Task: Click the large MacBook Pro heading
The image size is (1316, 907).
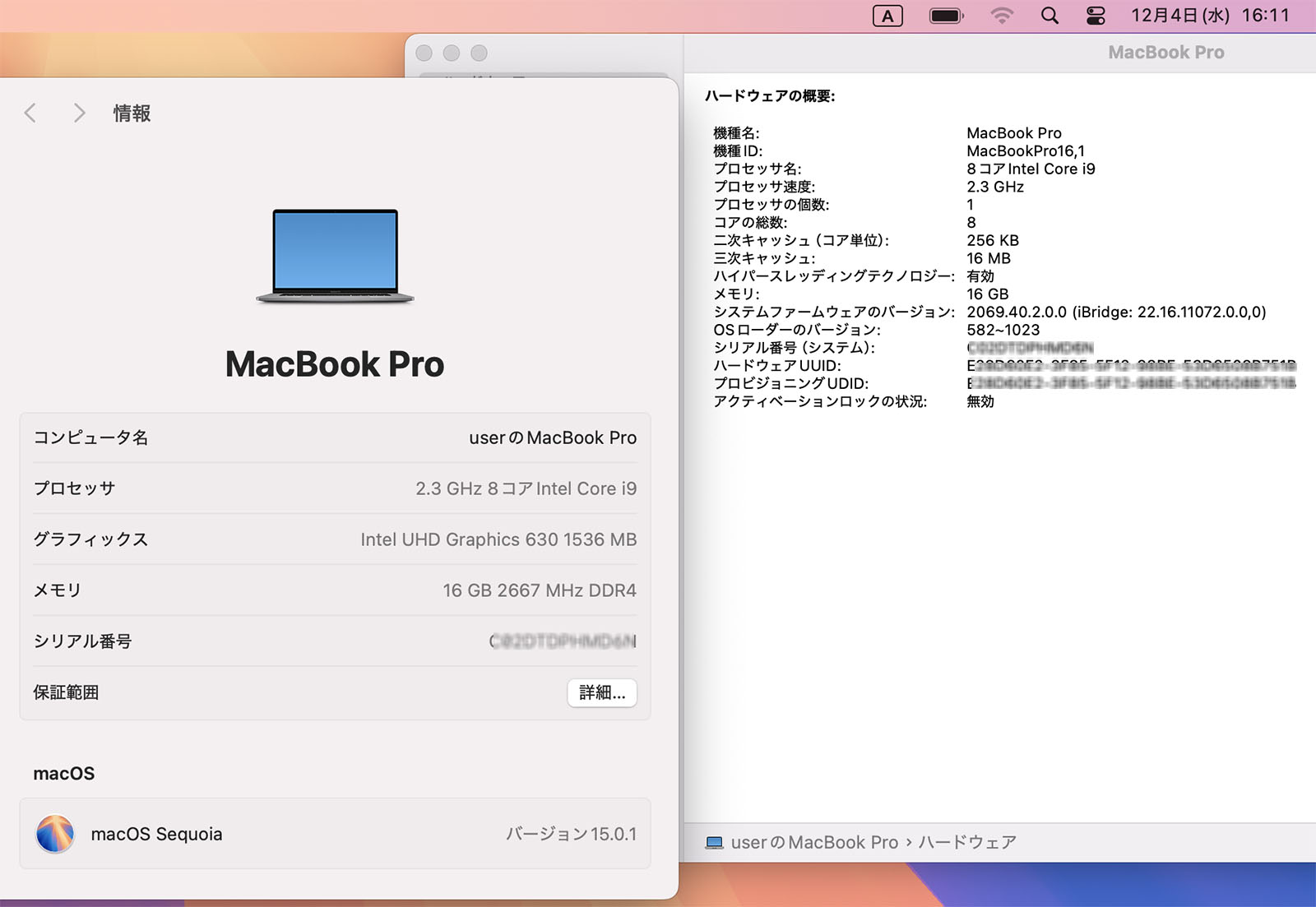Action: tap(335, 363)
